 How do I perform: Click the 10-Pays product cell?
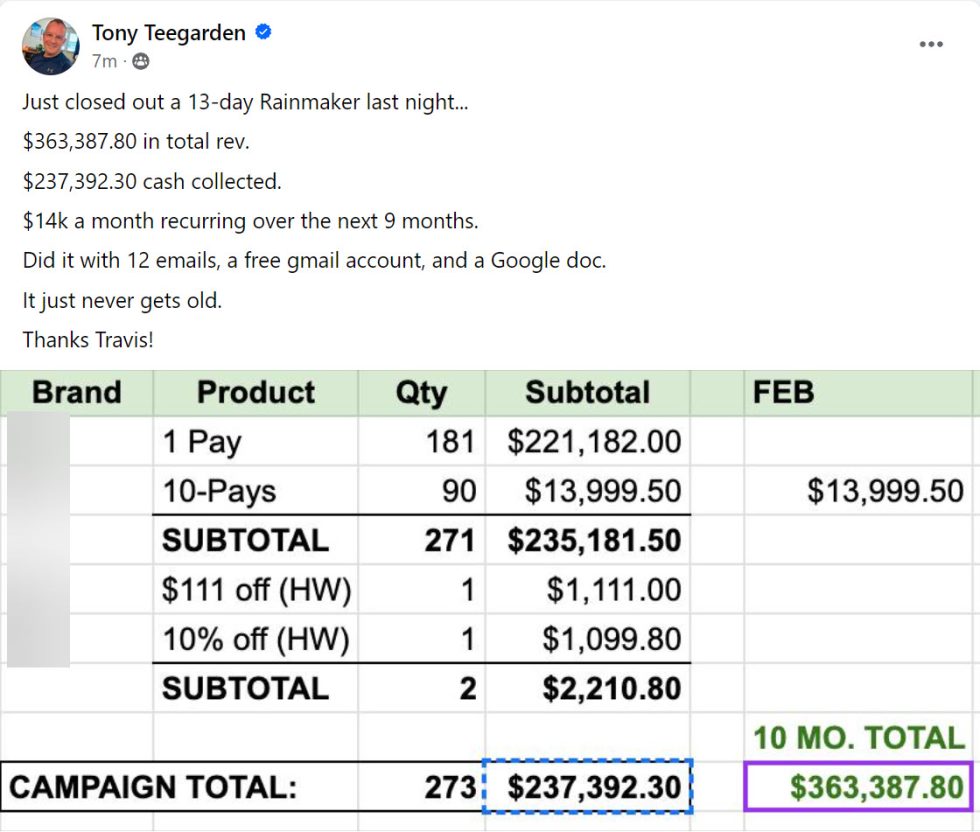(255, 490)
